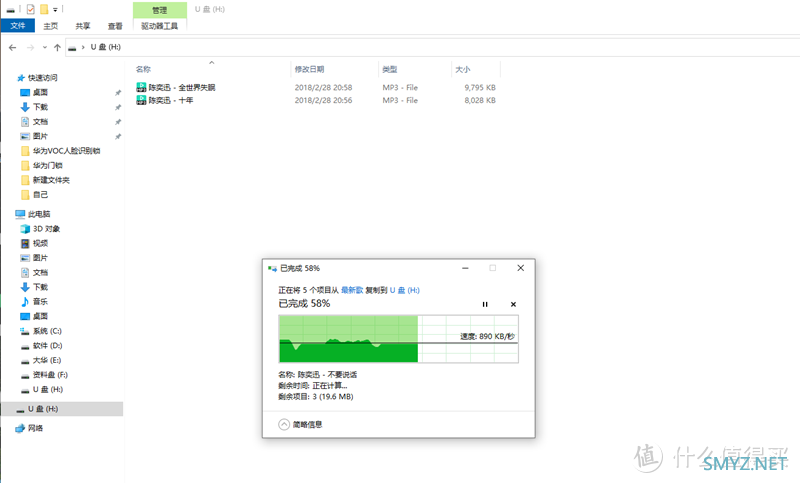This screenshot has height=483, width=800.
Task: Click 音乐 music note icon
Action: click(25, 301)
